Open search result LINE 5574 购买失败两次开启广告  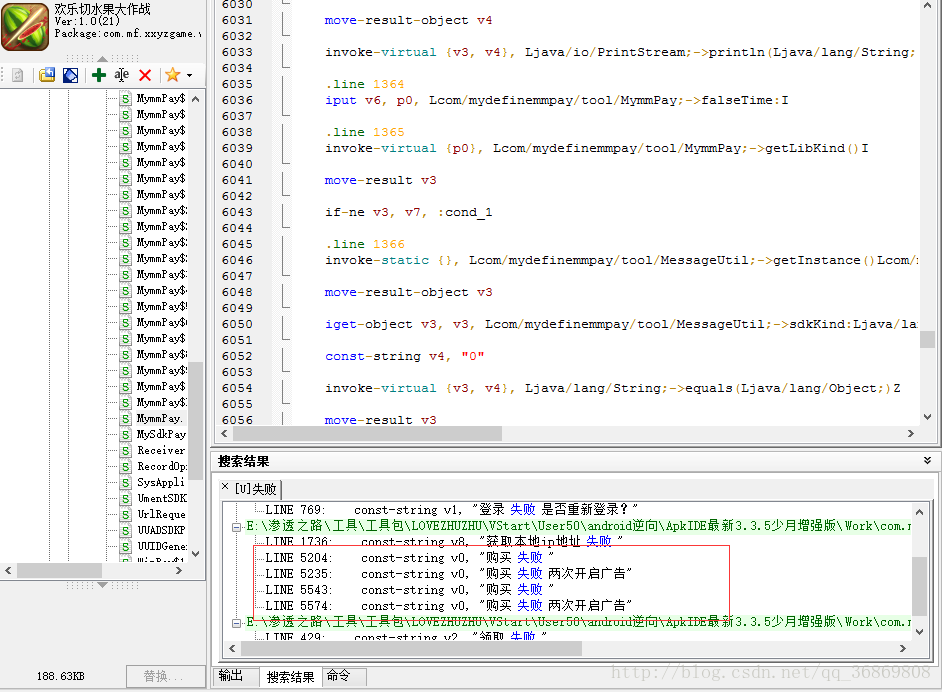point(448,606)
